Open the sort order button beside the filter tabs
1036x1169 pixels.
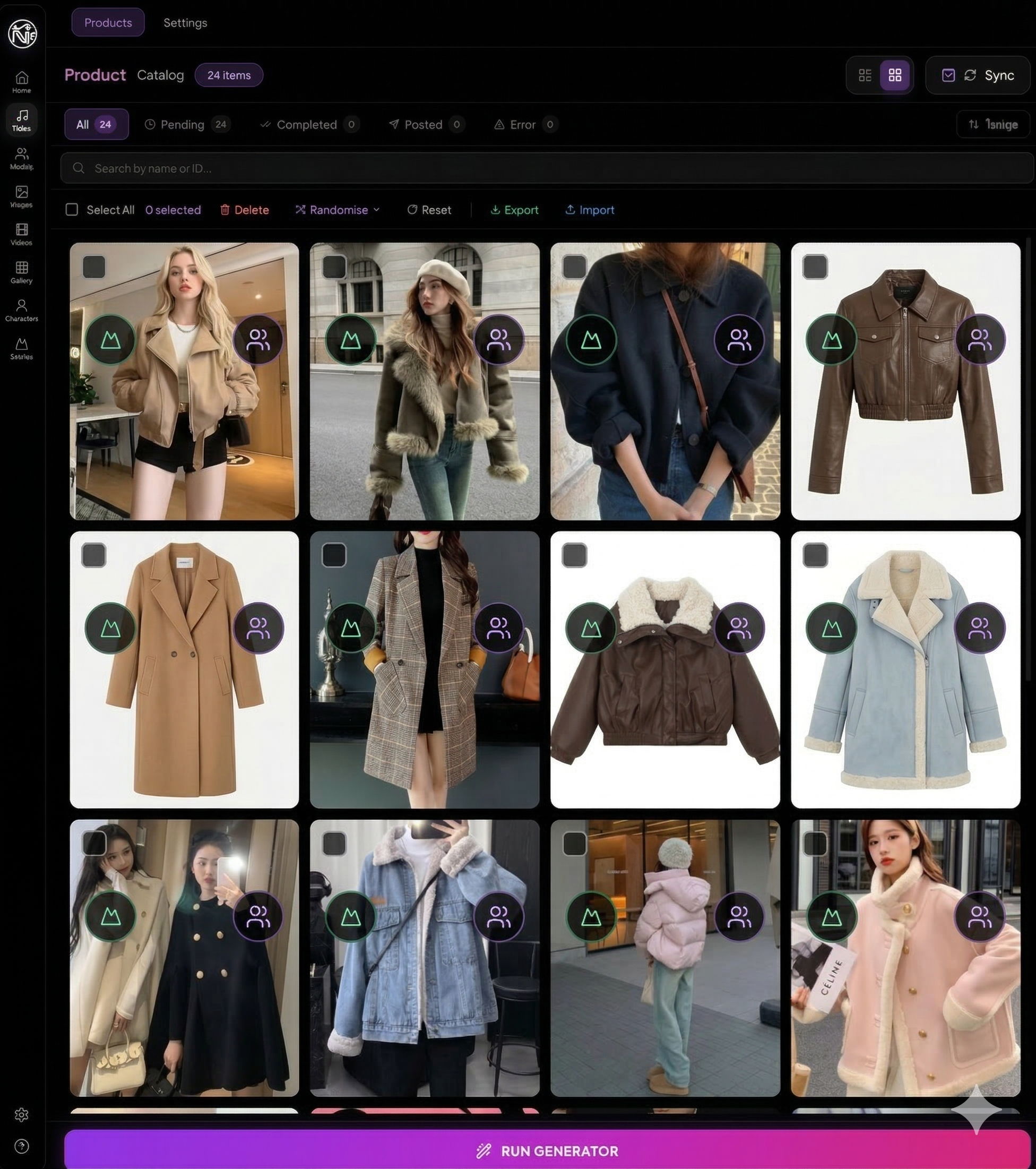(x=993, y=124)
